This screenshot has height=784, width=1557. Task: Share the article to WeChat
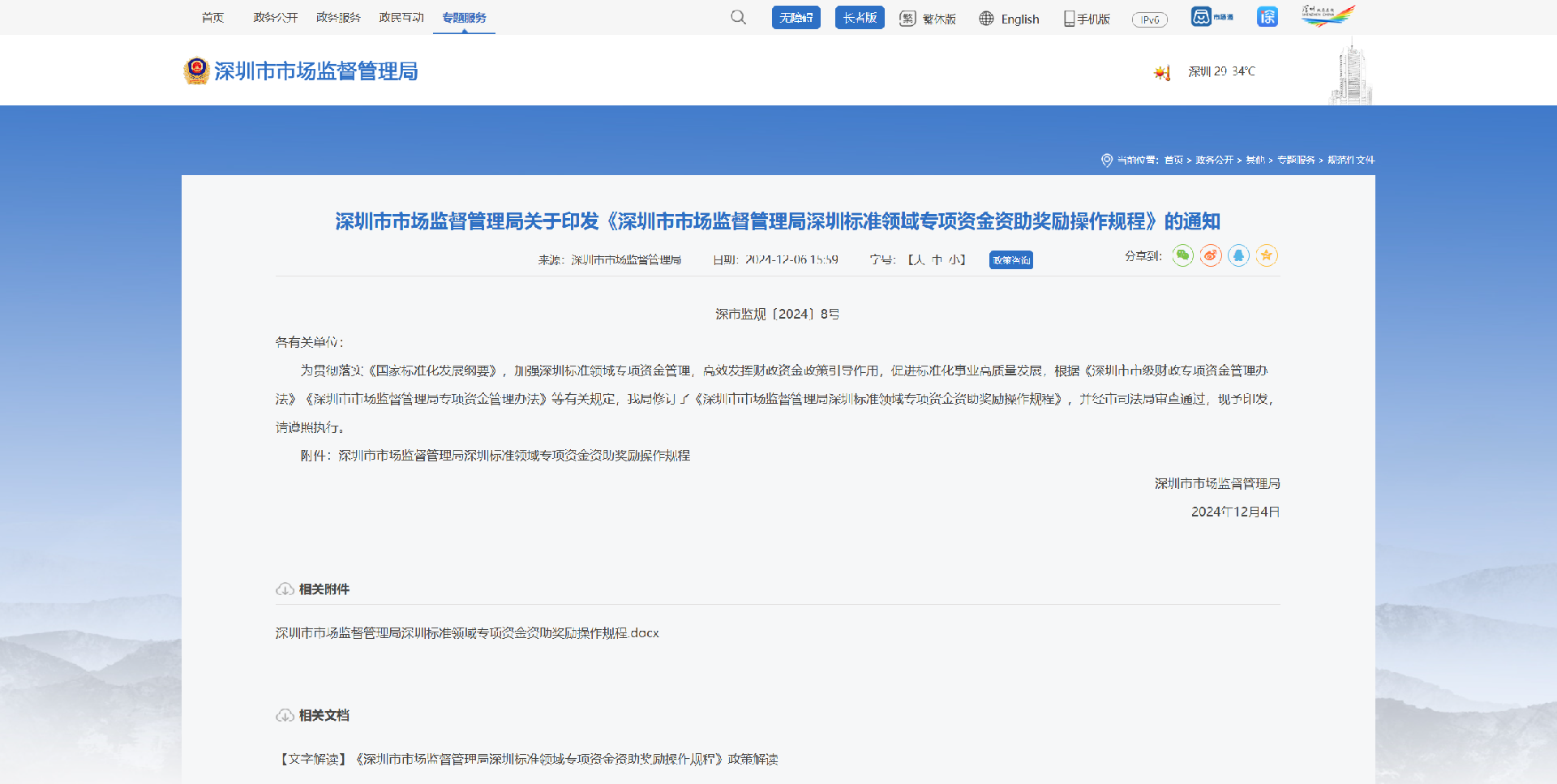tap(1182, 255)
